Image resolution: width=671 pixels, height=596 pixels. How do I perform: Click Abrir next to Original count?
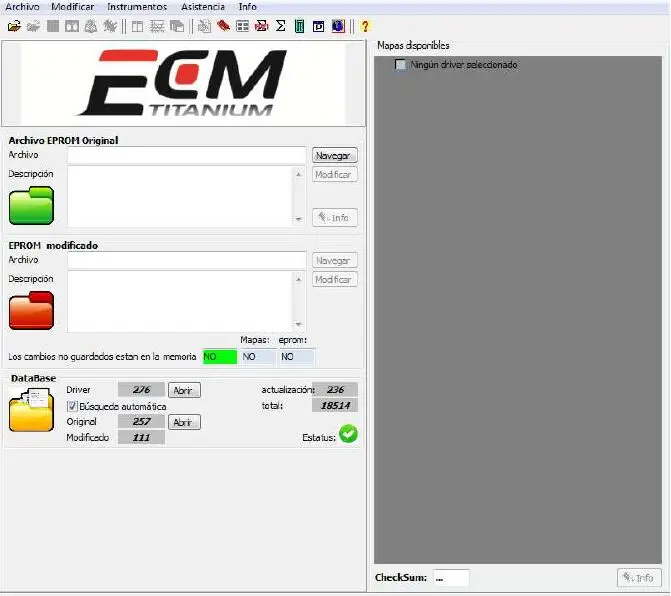pos(184,422)
